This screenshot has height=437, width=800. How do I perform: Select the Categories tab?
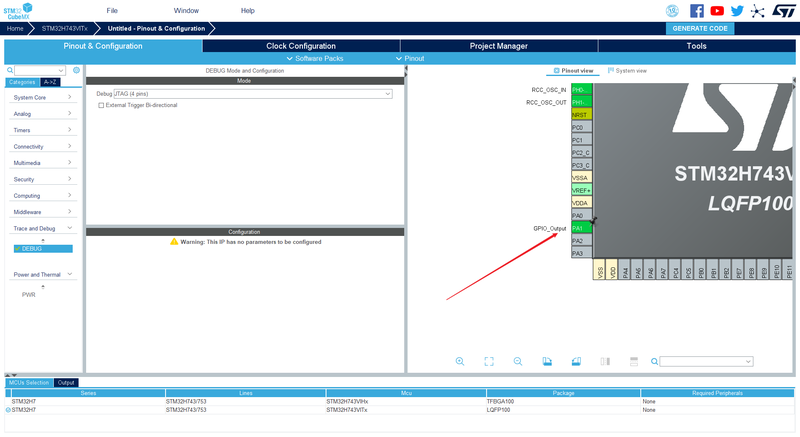(x=22, y=82)
